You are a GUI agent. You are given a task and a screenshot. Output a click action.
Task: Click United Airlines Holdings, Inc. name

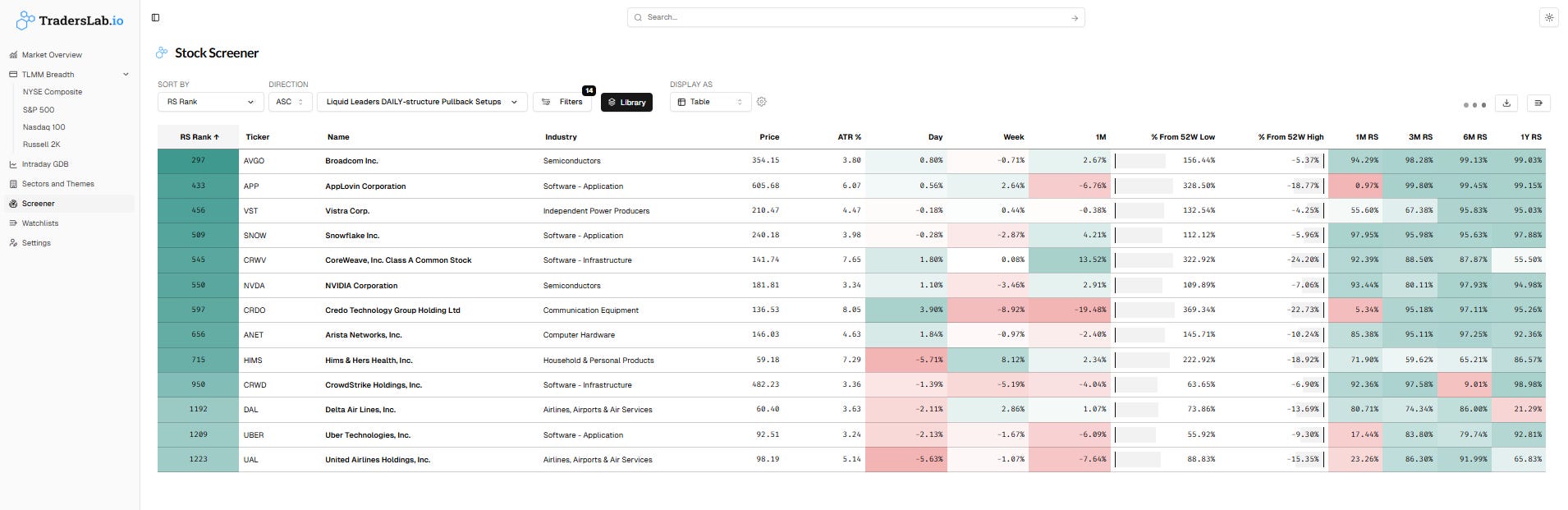[x=378, y=460]
